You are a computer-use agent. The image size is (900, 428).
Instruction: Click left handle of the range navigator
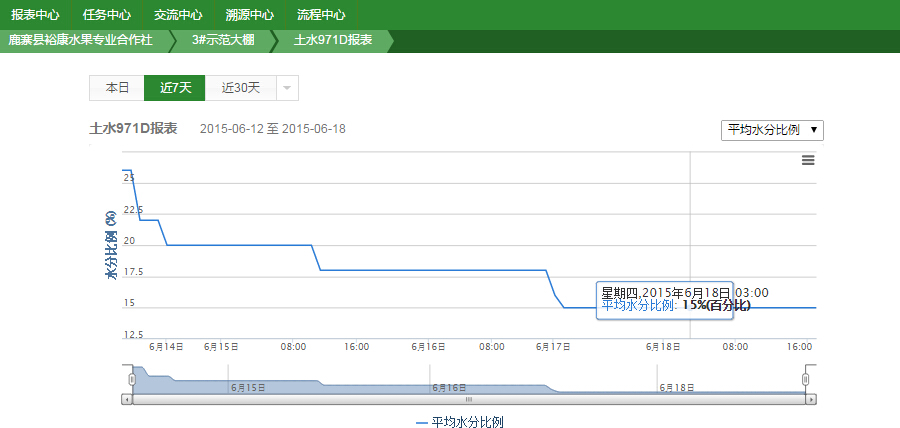tap(131, 380)
